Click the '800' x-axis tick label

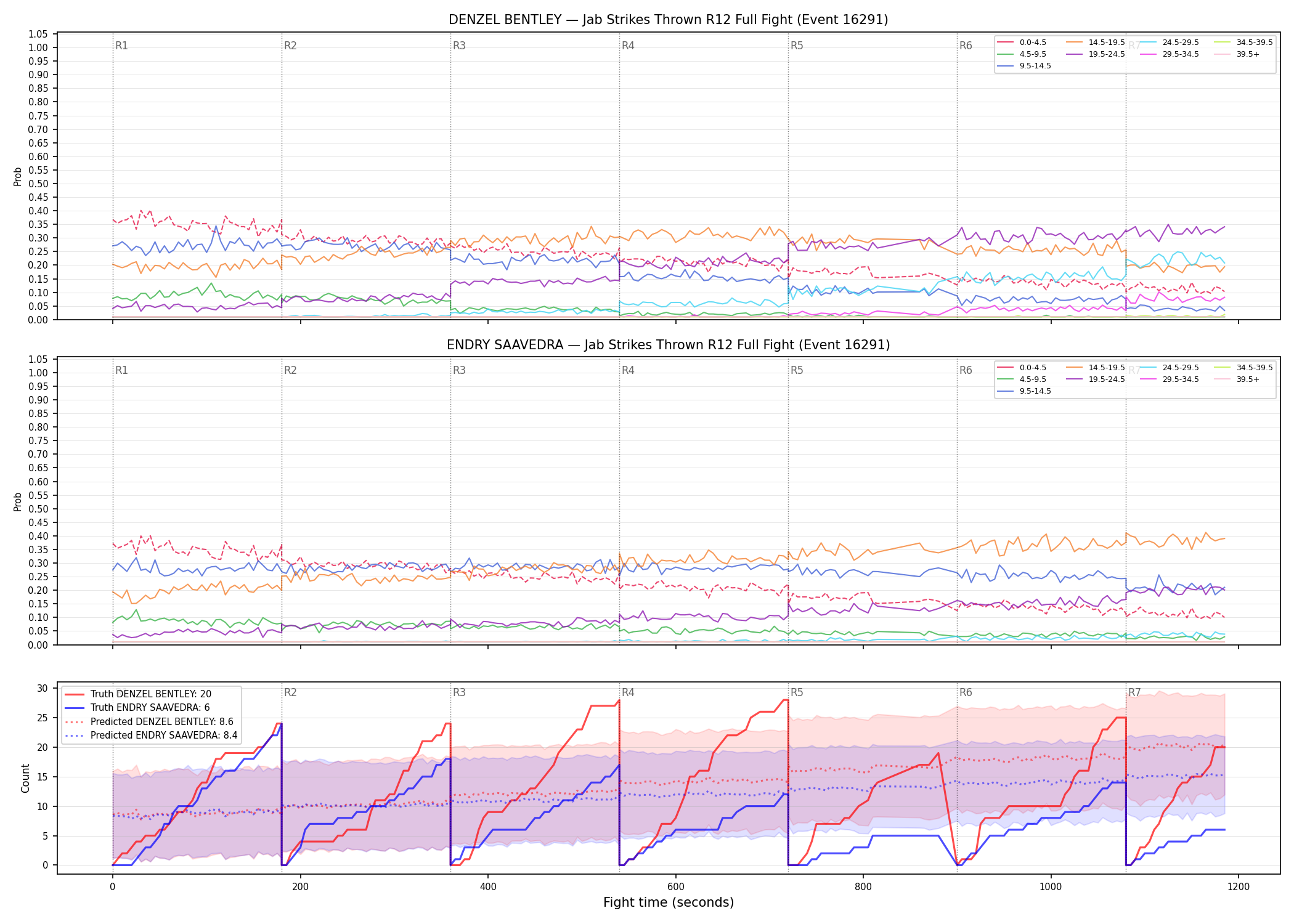pyautogui.click(x=863, y=887)
